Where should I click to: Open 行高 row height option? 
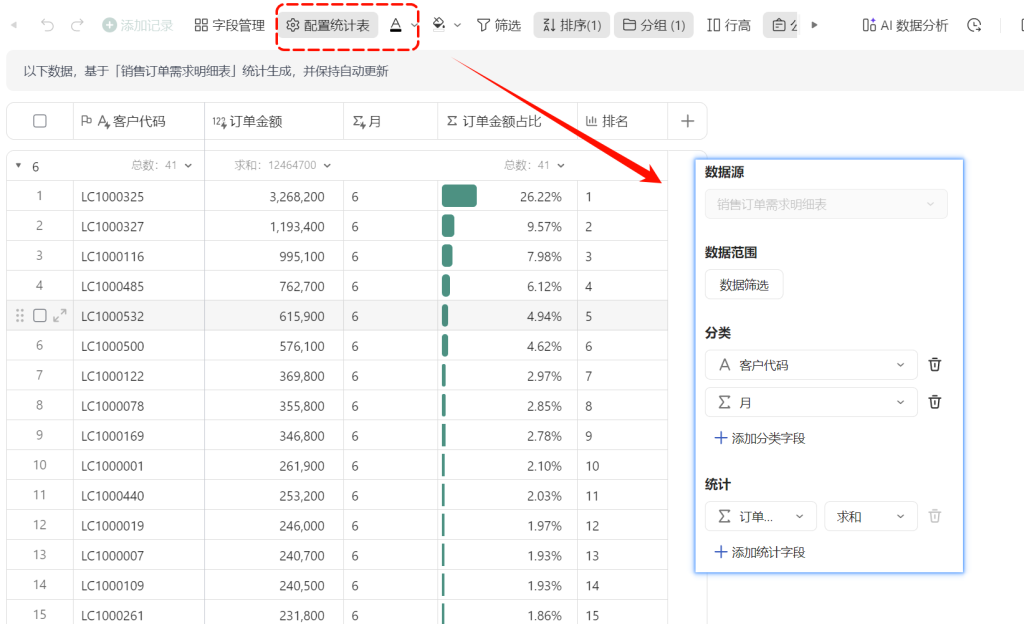tap(729, 25)
